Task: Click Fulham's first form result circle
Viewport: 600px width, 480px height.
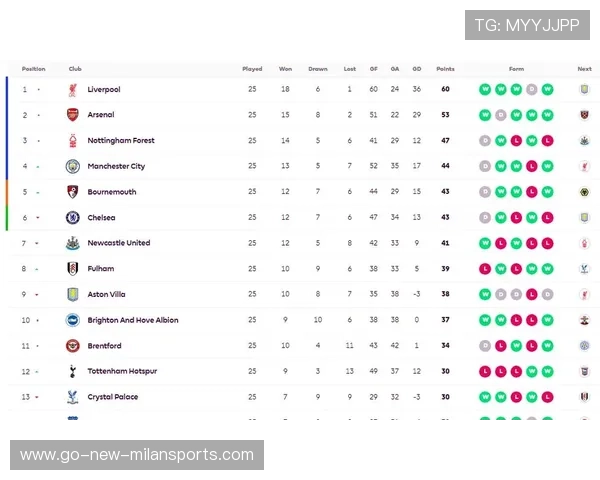Action: pyautogui.click(x=485, y=268)
